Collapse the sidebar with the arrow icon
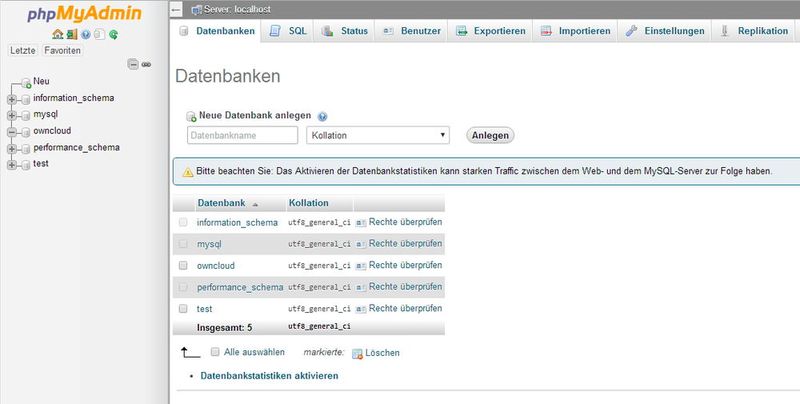The height and width of the screenshot is (404, 800). pos(176,10)
